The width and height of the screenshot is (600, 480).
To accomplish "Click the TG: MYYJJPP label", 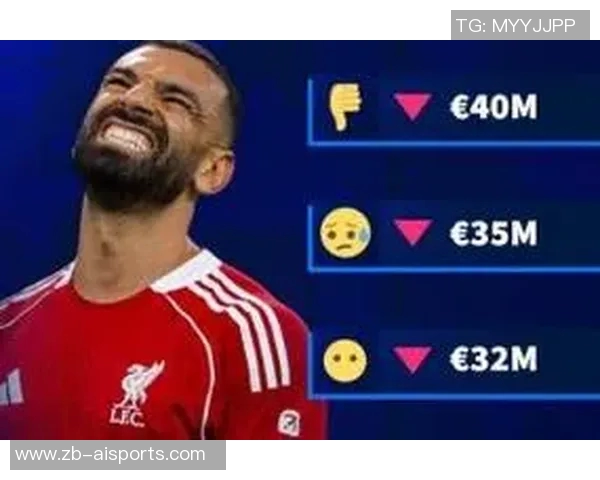I will [516, 25].
